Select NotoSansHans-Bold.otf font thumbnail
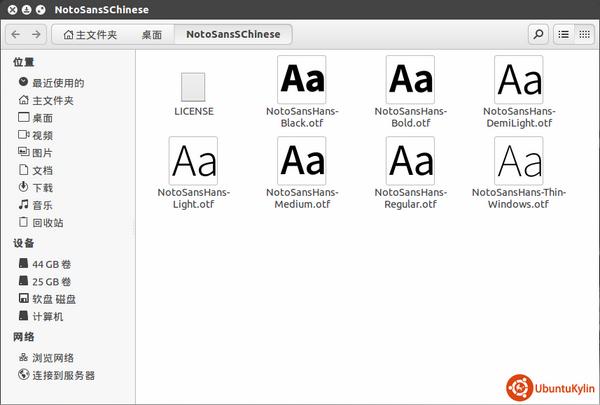Screen dimensions: 600x405 (x=411, y=80)
